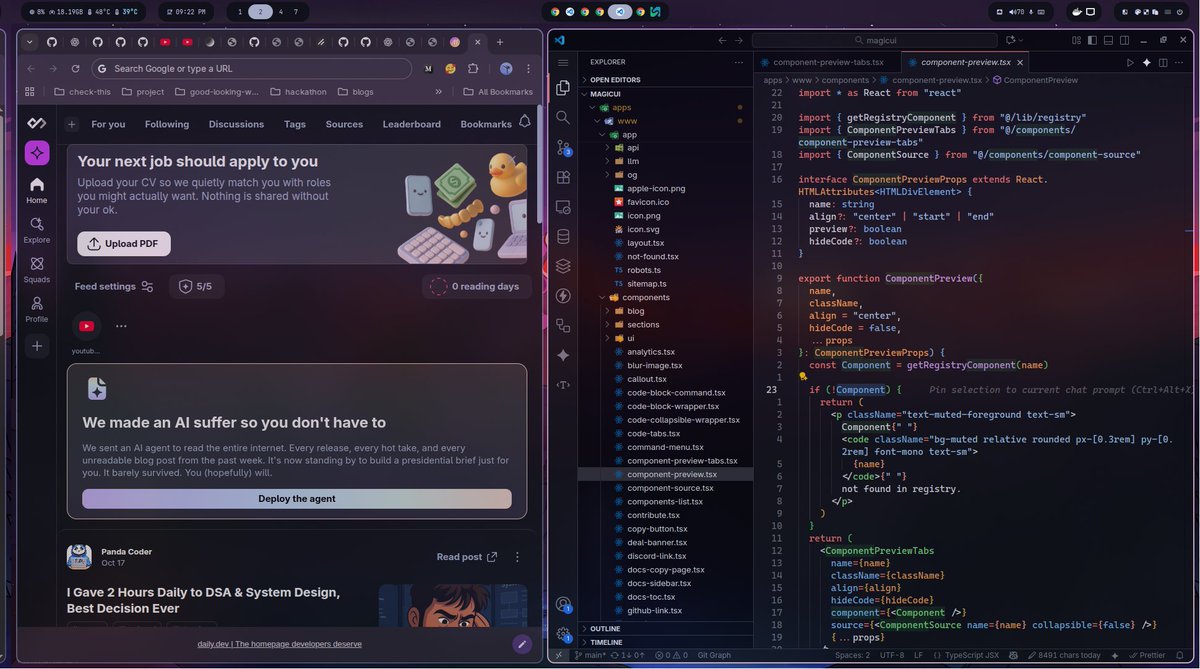Expand the api folder in Explorer

point(633,147)
